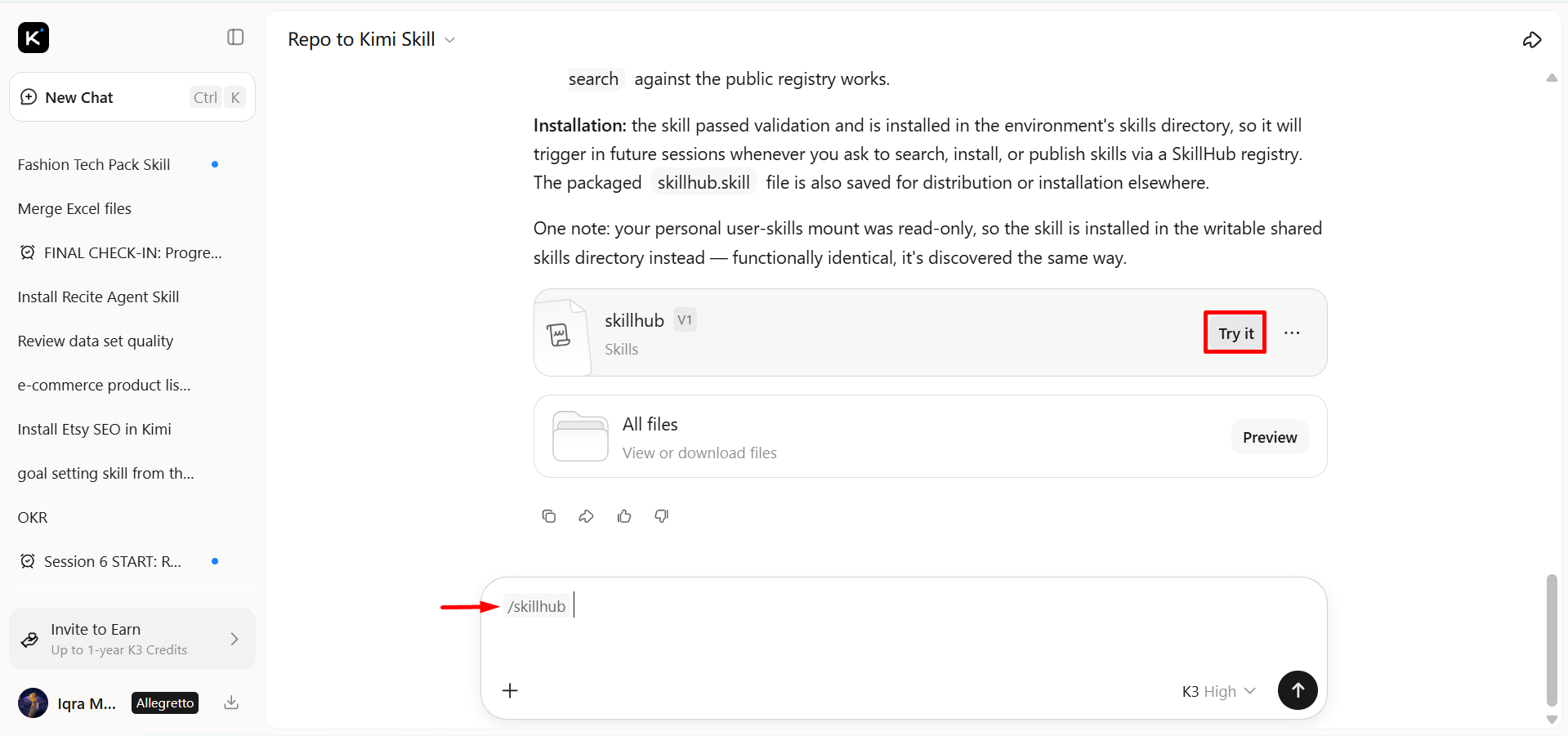Click the Try it button
Image resolution: width=1568 pixels, height=736 pixels.
tap(1235, 333)
